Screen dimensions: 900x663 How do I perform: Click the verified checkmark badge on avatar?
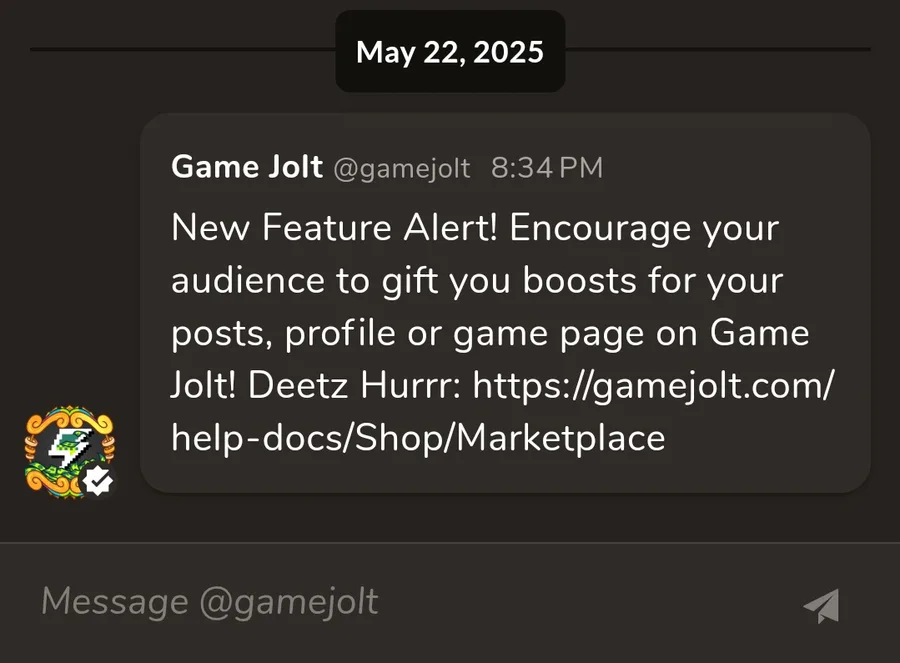coord(99,481)
